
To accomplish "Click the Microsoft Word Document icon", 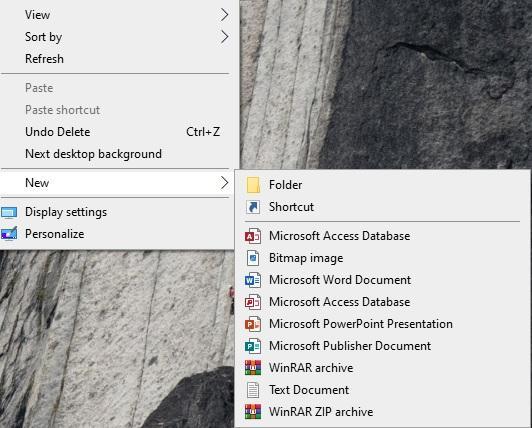I will [253, 280].
